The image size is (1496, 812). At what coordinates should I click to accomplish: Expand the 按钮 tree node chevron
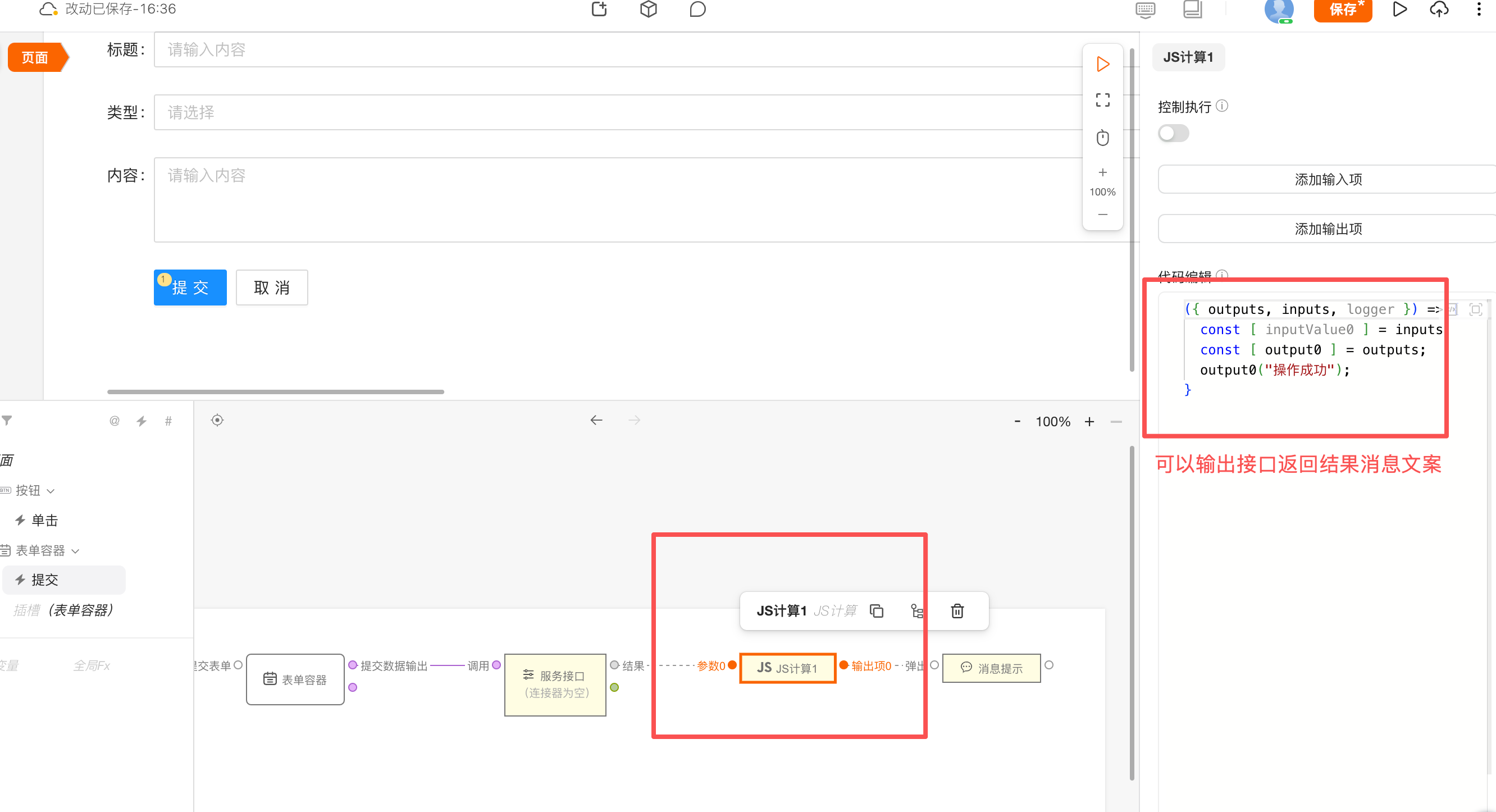51,491
